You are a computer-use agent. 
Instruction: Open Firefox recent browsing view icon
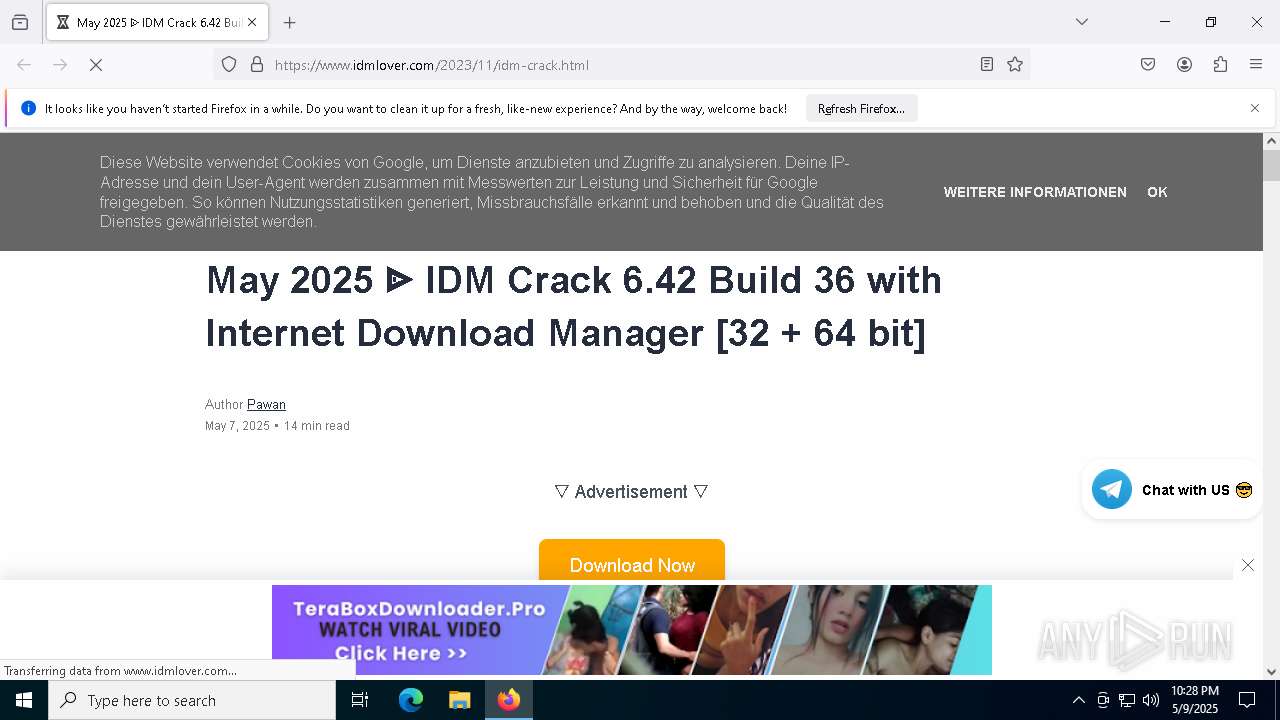(x=20, y=22)
